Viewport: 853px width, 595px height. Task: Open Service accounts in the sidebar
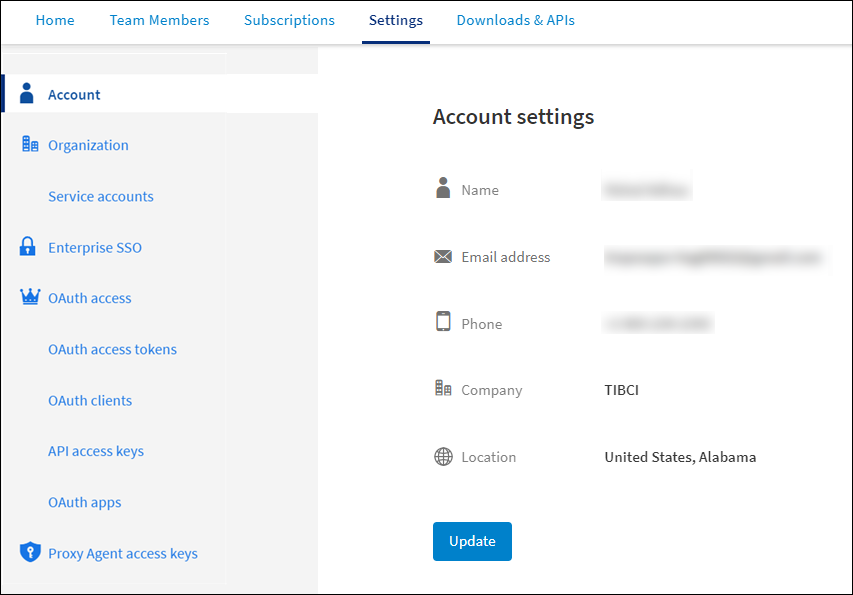[101, 196]
